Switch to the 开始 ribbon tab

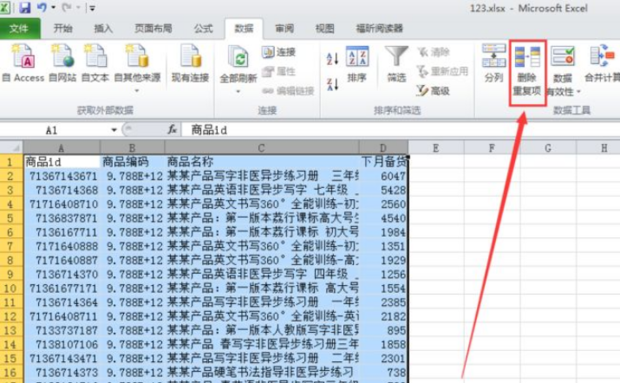tap(63, 28)
